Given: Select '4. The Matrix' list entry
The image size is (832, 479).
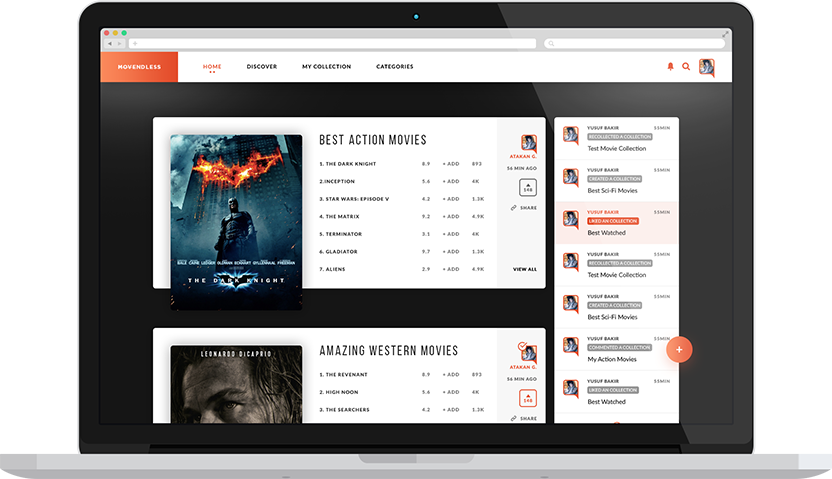Looking at the screenshot, I should 339,216.
